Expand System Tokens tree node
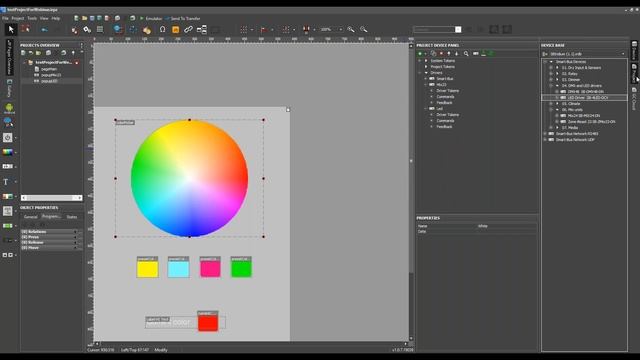Viewport: 640px width, 360px height. (x=426, y=60)
